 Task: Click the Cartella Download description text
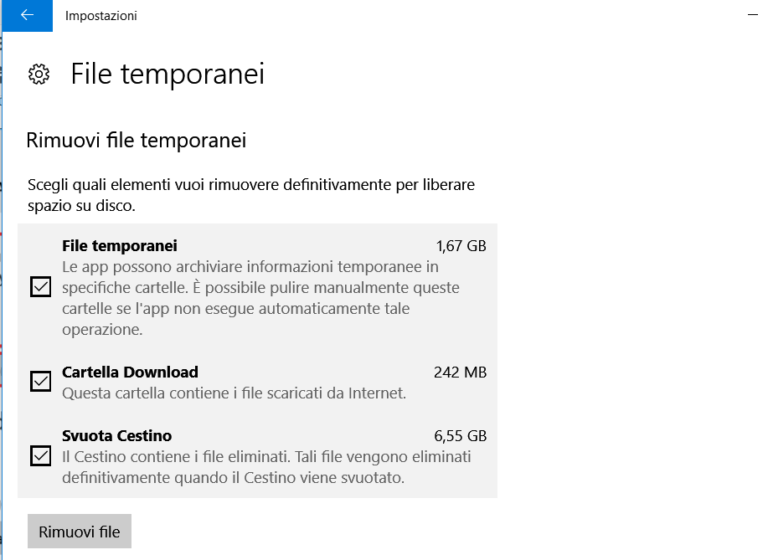(x=234, y=393)
